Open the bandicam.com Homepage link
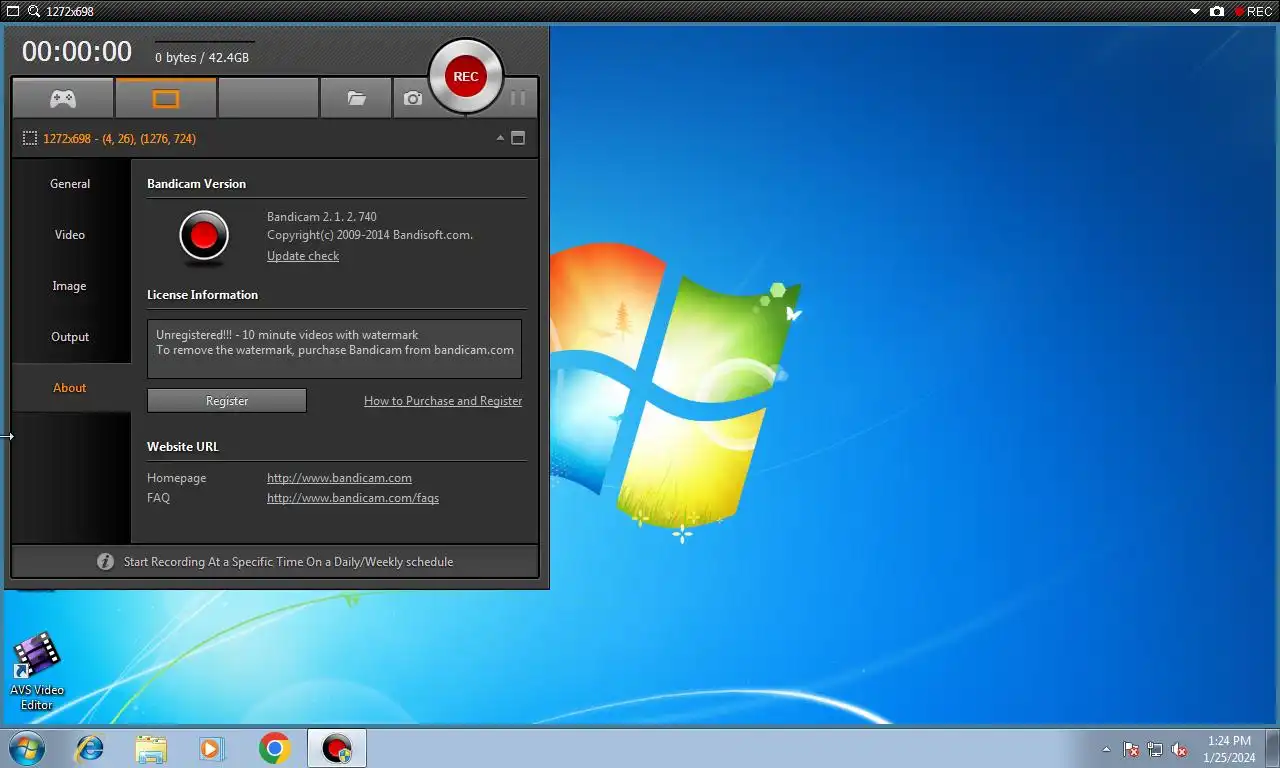 pos(339,478)
